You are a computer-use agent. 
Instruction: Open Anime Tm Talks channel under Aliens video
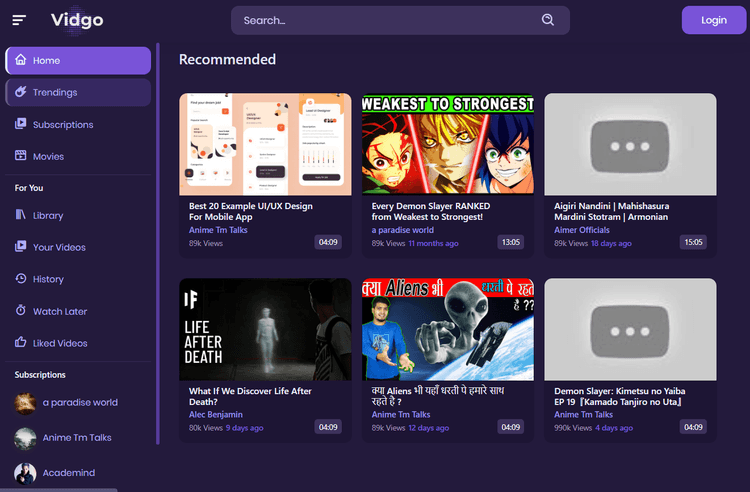(401, 415)
